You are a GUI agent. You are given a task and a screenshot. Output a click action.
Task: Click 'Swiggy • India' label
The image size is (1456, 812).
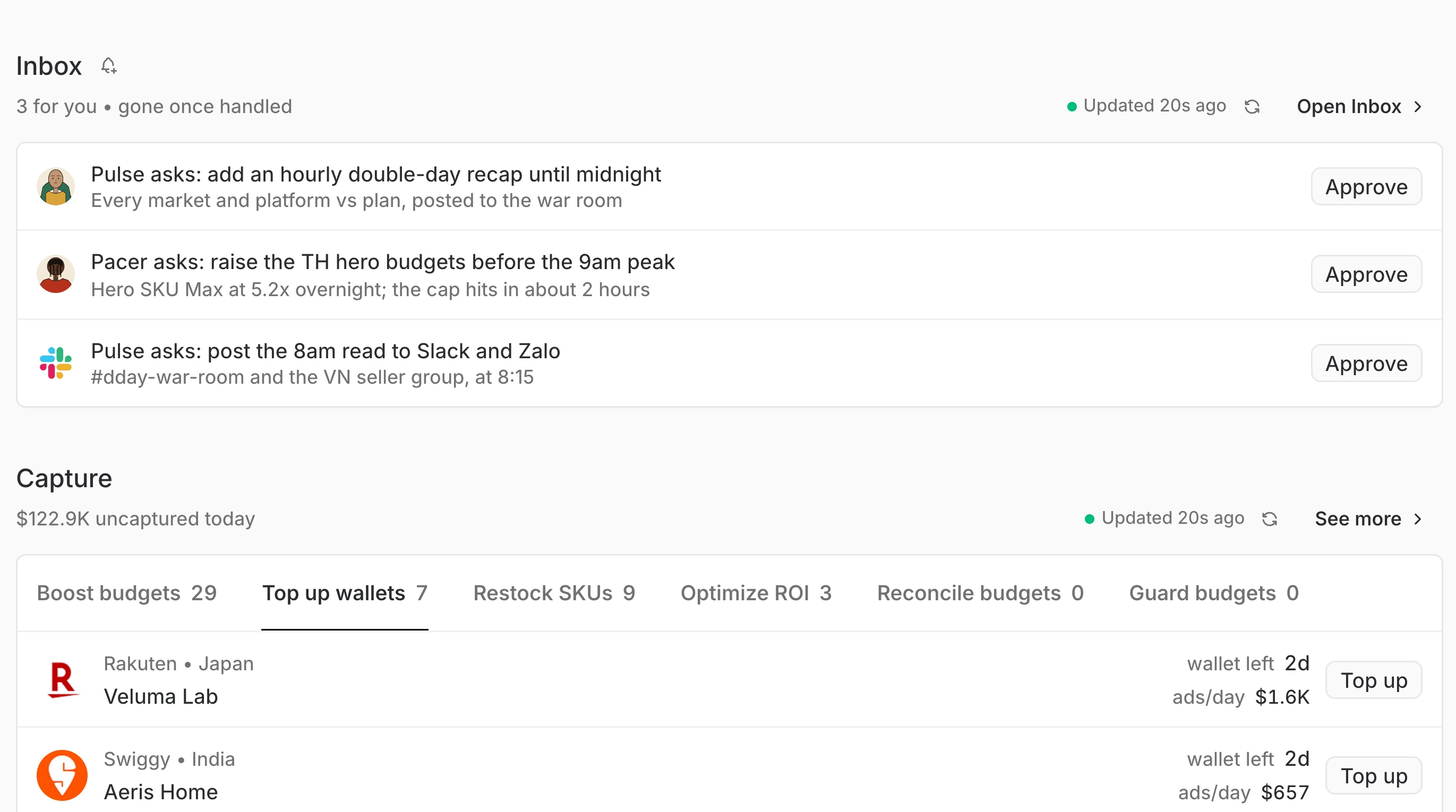tap(169, 759)
